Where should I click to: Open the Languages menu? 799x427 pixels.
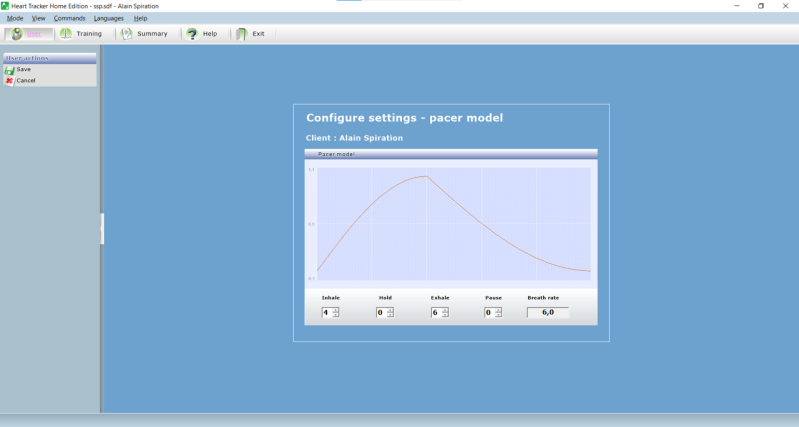tap(109, 18)
